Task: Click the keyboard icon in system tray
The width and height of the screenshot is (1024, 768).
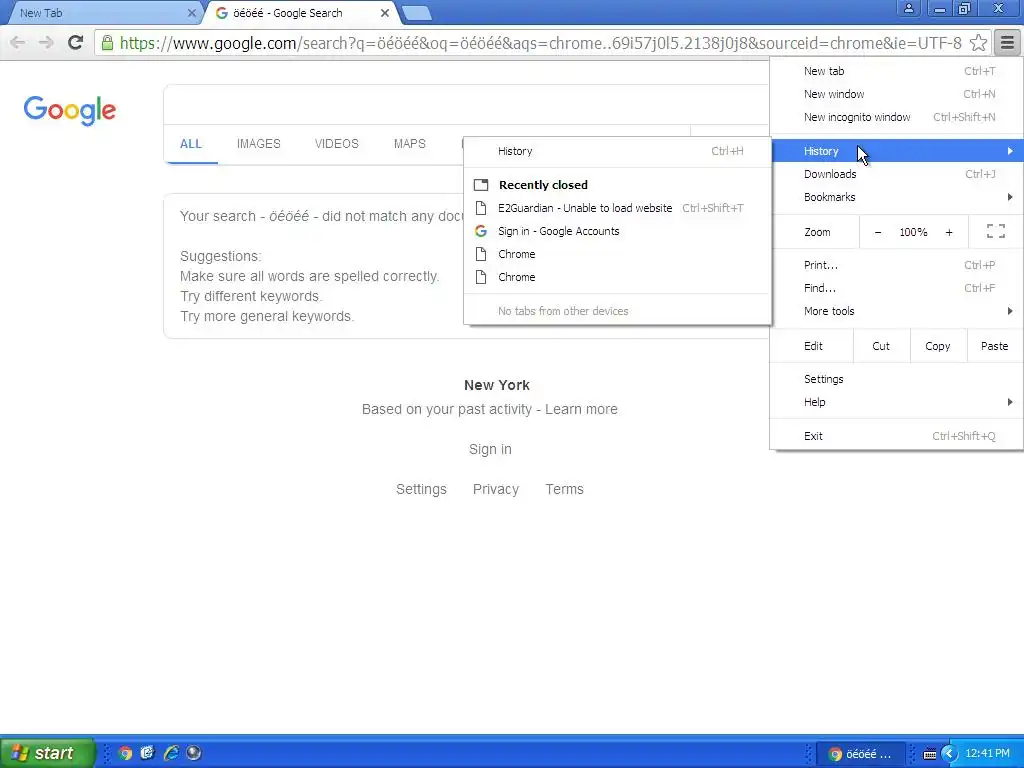Action: point(929,754)
